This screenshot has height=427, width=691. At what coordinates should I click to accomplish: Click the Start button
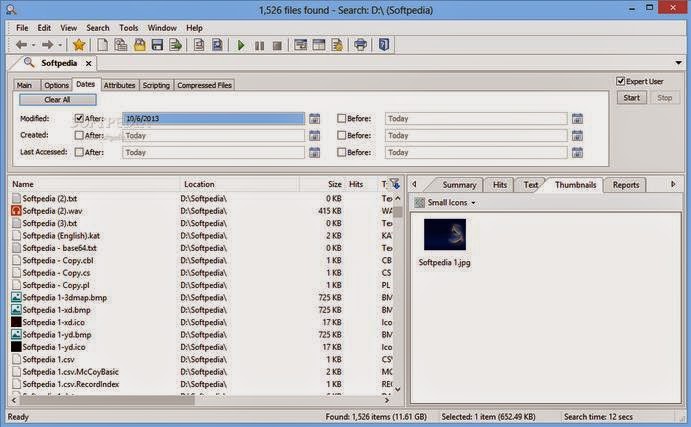click(632, 98)
